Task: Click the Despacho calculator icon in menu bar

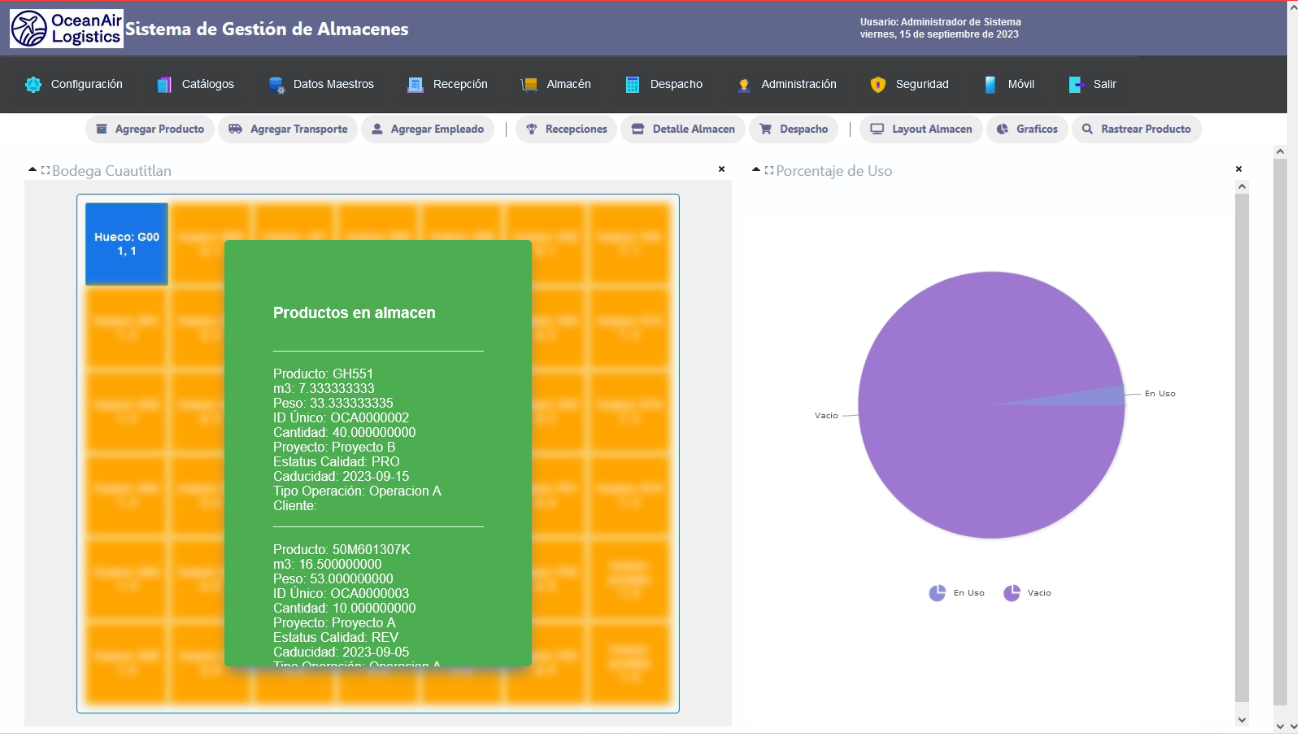Action: (632, 85)
